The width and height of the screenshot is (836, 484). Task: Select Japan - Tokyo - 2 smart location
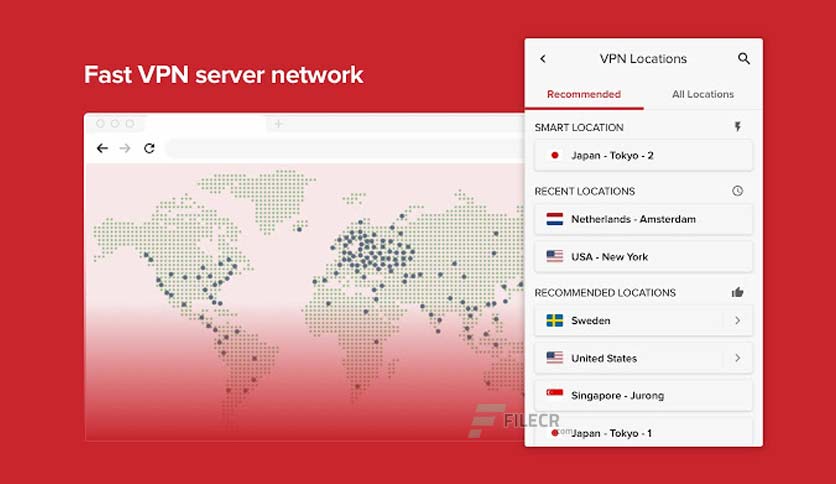644,156
